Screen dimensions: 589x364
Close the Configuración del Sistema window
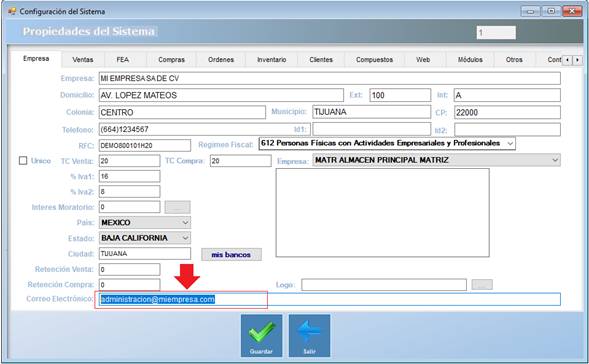tap(572, 11)
